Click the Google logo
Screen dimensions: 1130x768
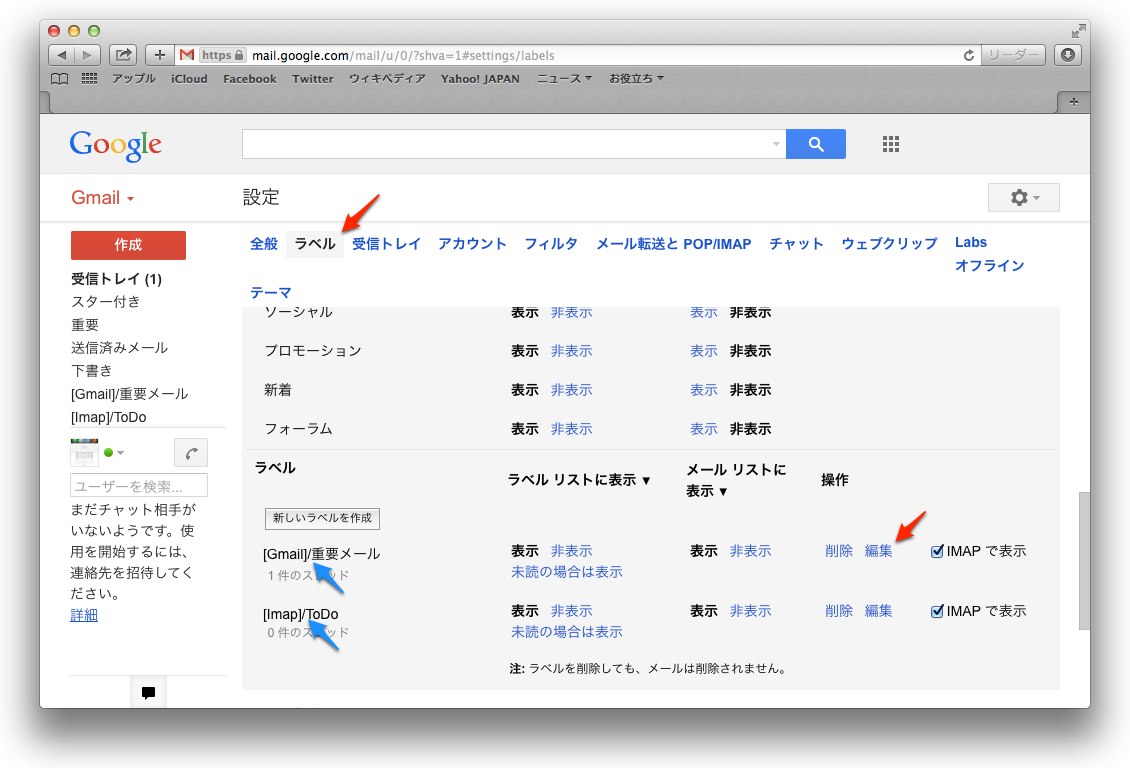coord(115,146)
